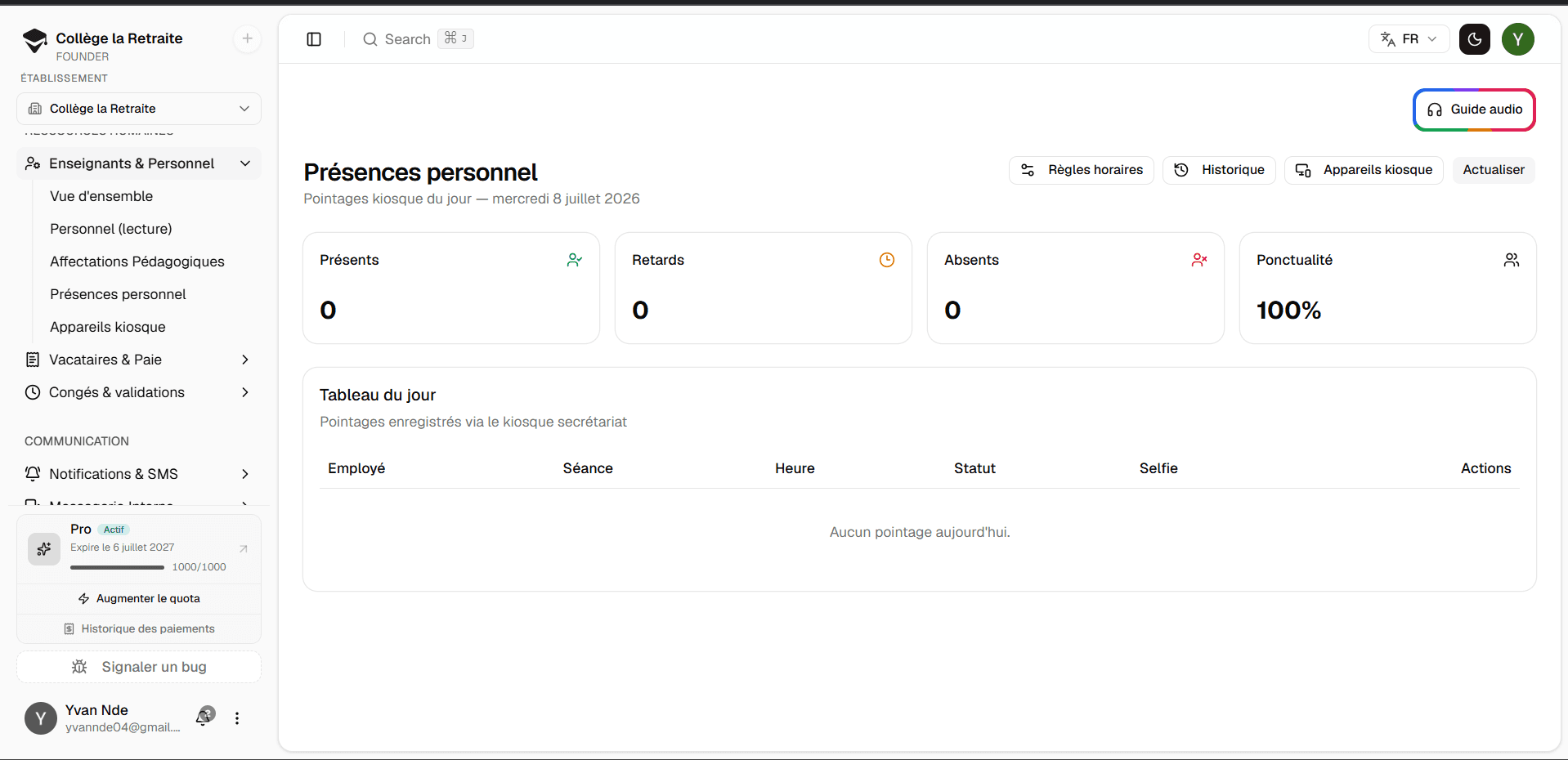Click the sliders icon of Règles horaires
The height and width of the screenshot is (760, 1568).
[x=1028, y=170]
